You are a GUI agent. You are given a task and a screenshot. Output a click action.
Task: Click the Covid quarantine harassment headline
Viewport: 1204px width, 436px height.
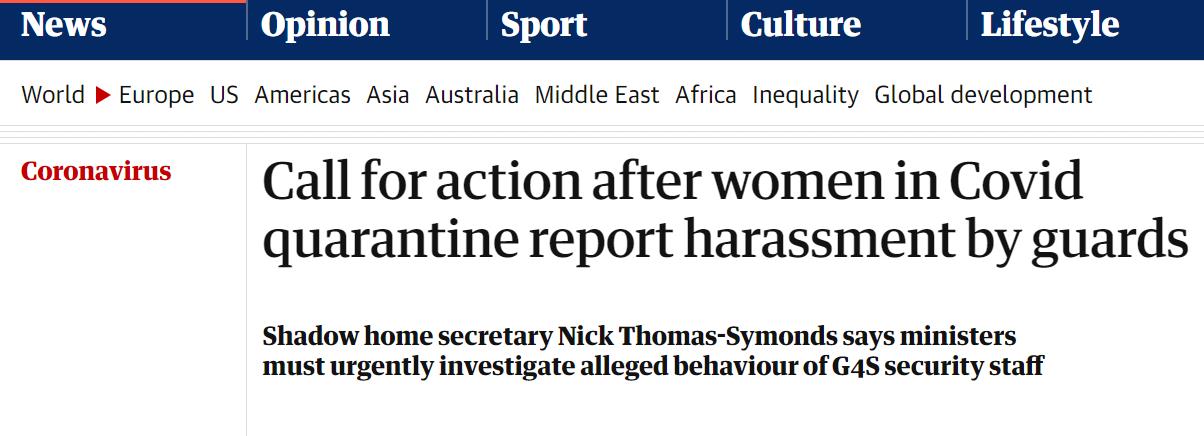point(725,211)
